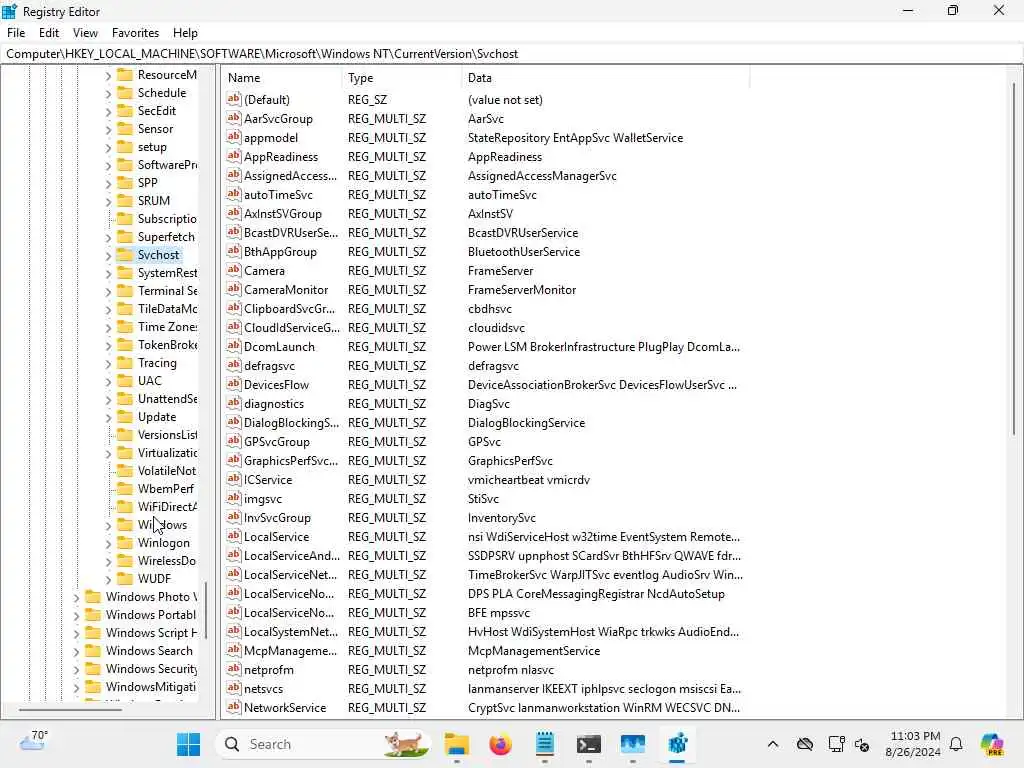Expand the Windows Search key

click(x=76, y=652)
